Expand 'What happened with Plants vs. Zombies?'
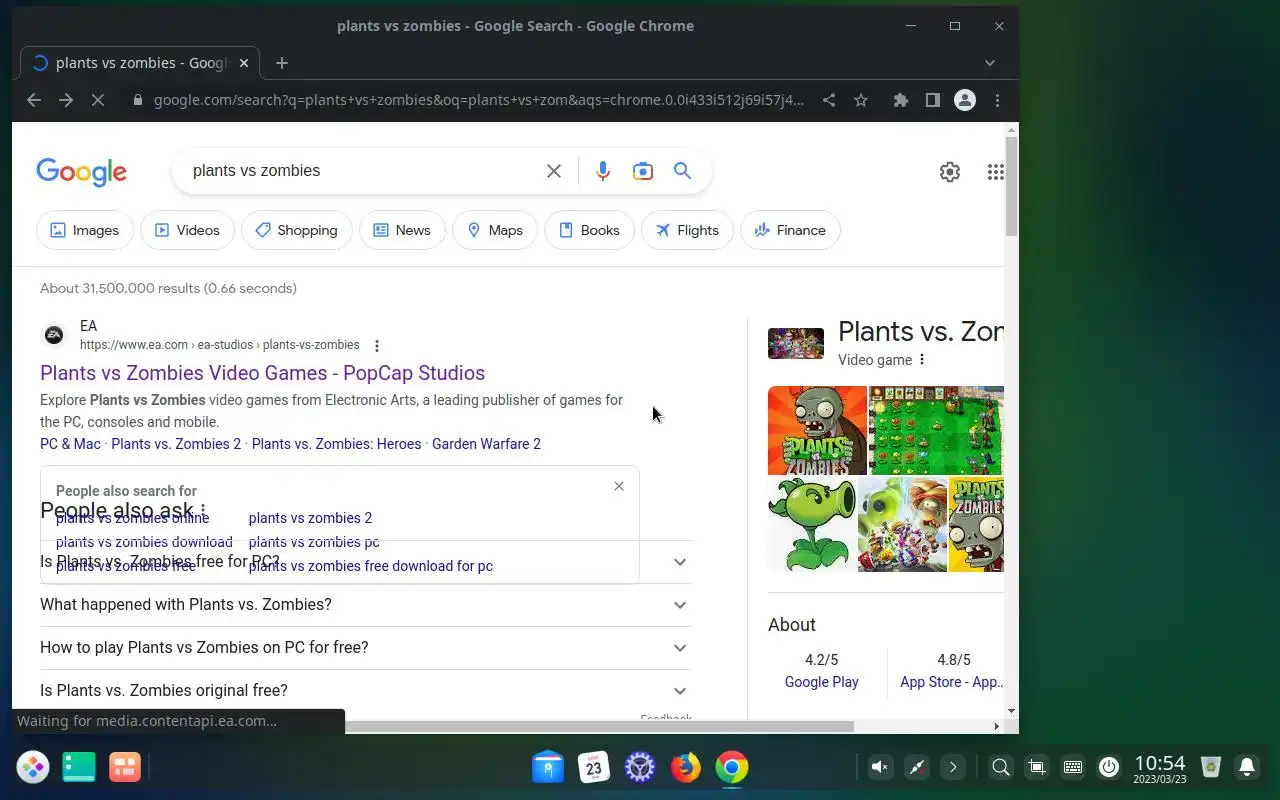The height and width of the screenshot is (800, 1280). click(365, 605)
